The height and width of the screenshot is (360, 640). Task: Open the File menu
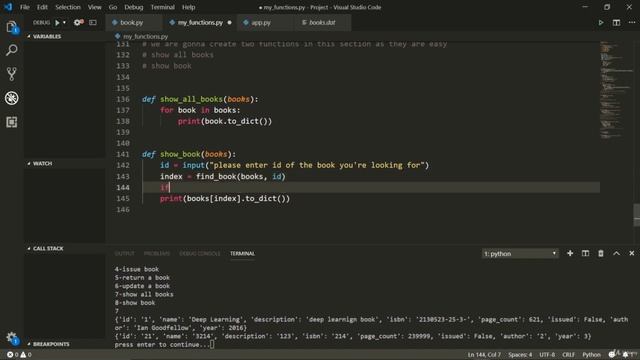click(x=25, y=7)
